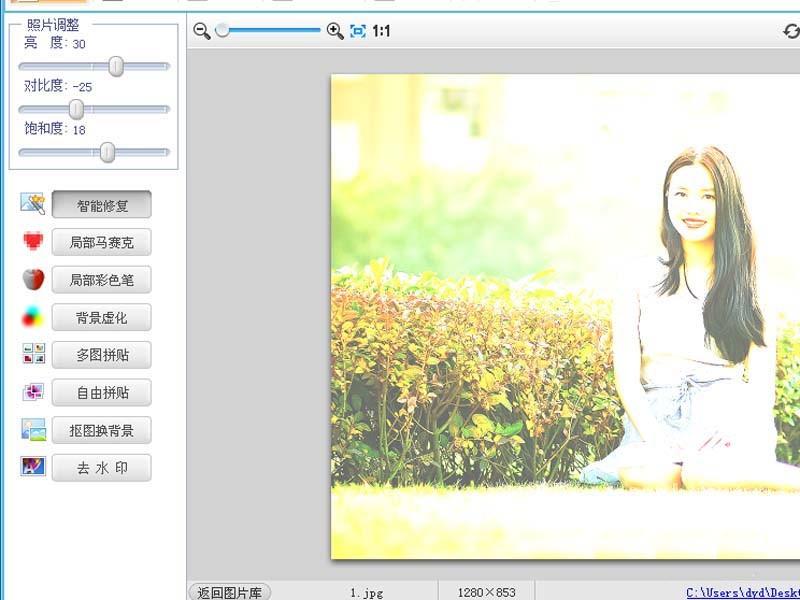The width and height of the screenshot is (800, 600).
Task: Click the zoom-out magnifier icon
Action: coord(201,31)
